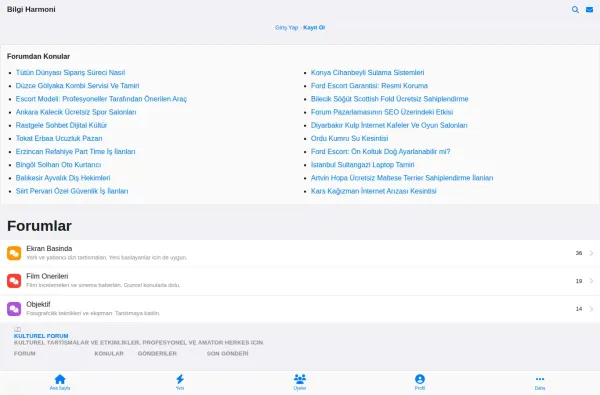The image size is (600, 395).
Task: Click the topic count 14 for Objektif
Action: click(x=579, y=309)
